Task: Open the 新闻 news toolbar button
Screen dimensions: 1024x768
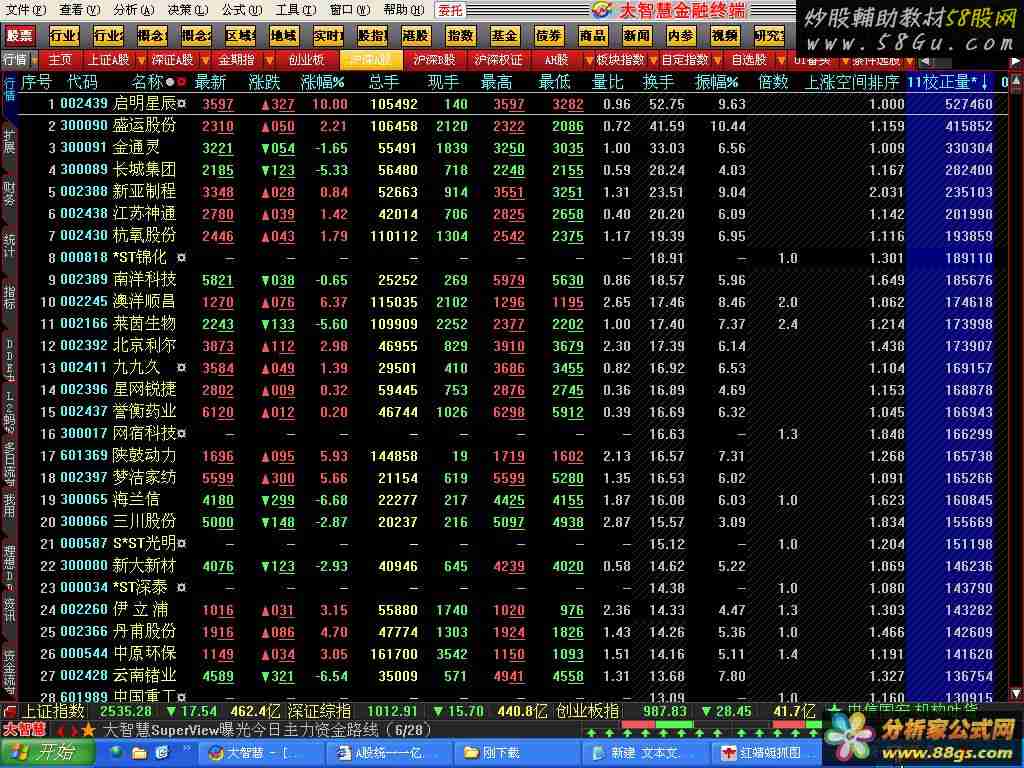Action: click(637, 35)
